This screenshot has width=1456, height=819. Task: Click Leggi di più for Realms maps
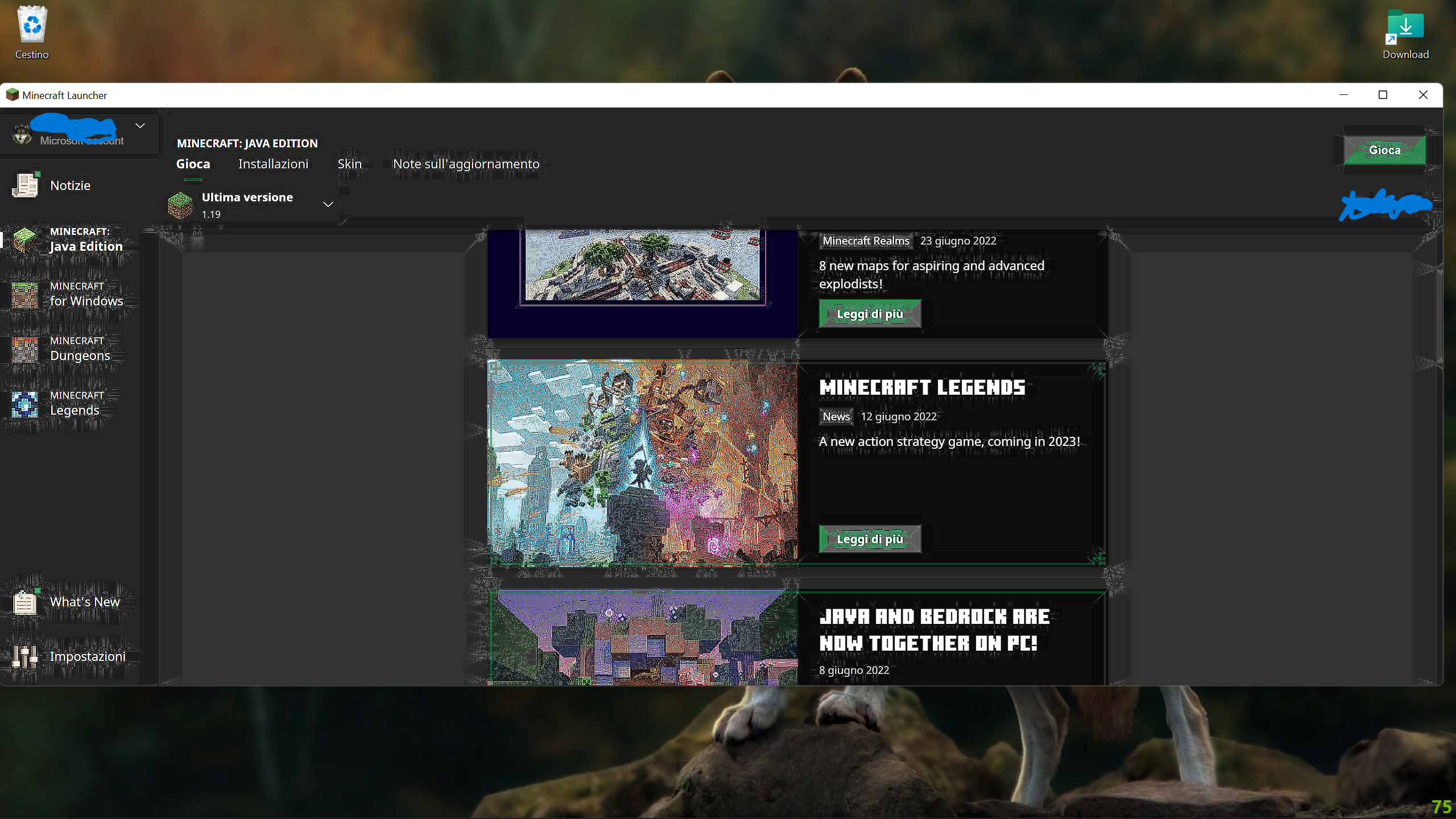[x=870, y=314]
